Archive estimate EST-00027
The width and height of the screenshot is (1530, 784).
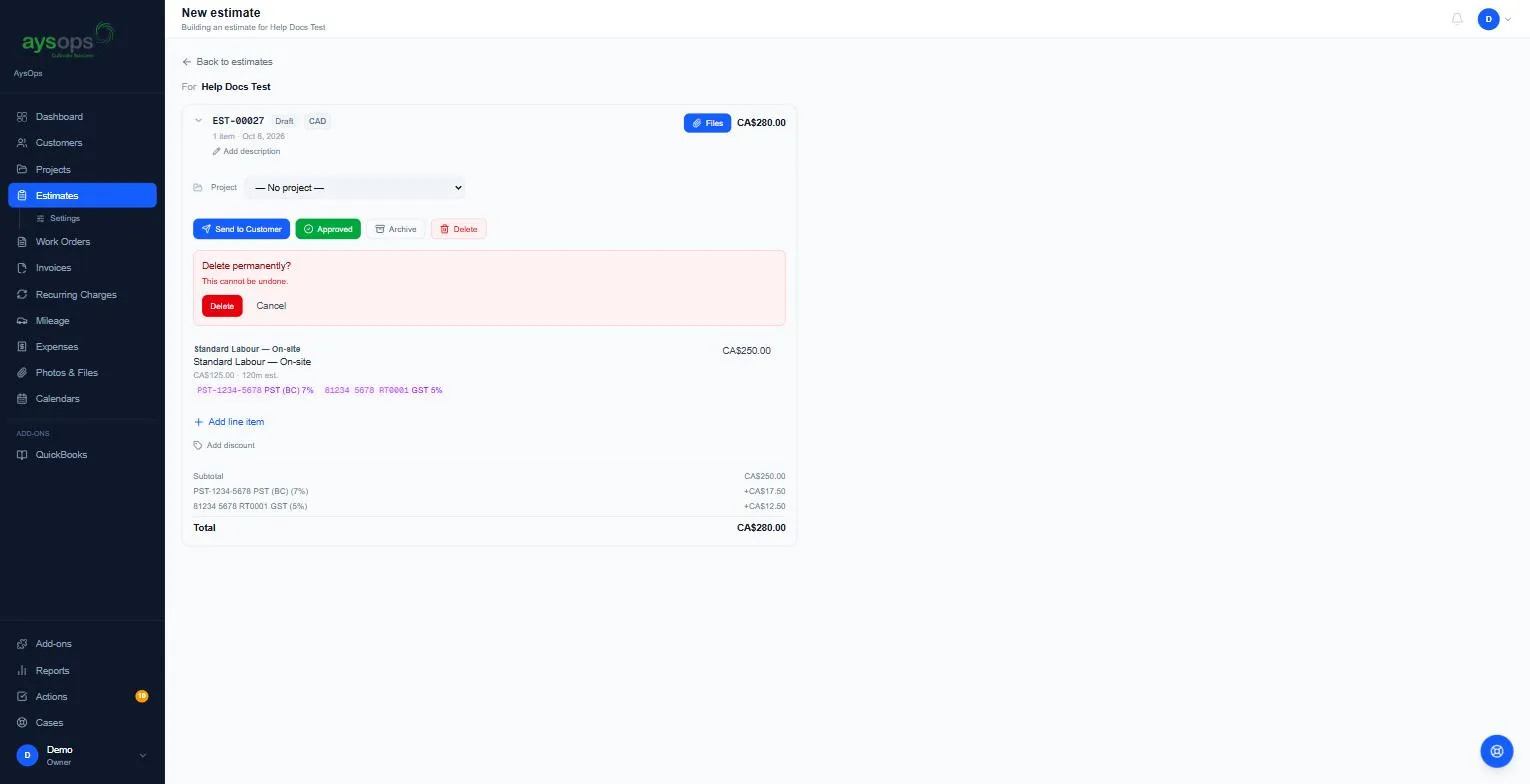(396, 229)
